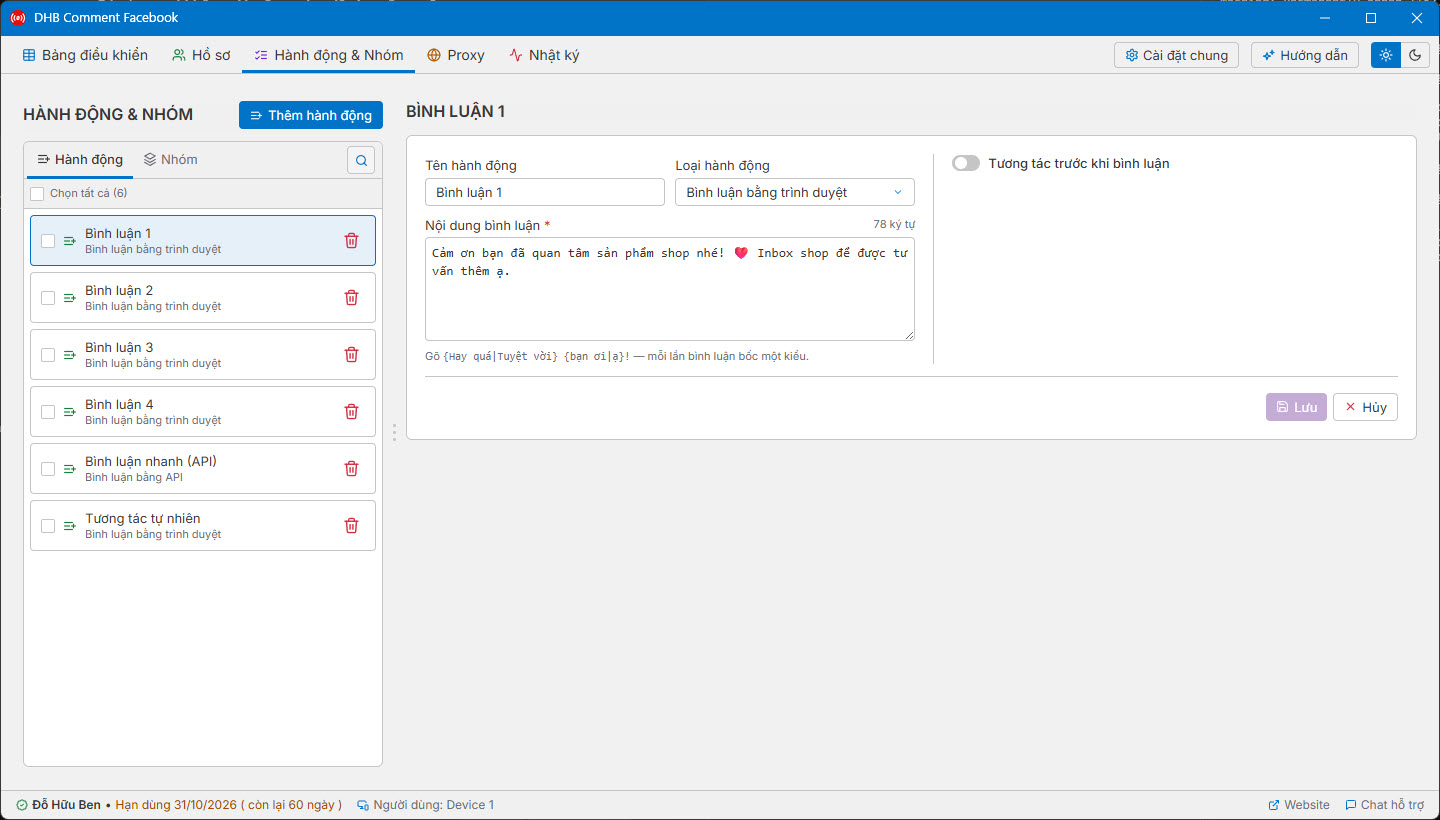This screenshot has width=1440, height=820.
Task: Click the Tên hành động input field
Action: pyautogui.click(x=545, y=192)
